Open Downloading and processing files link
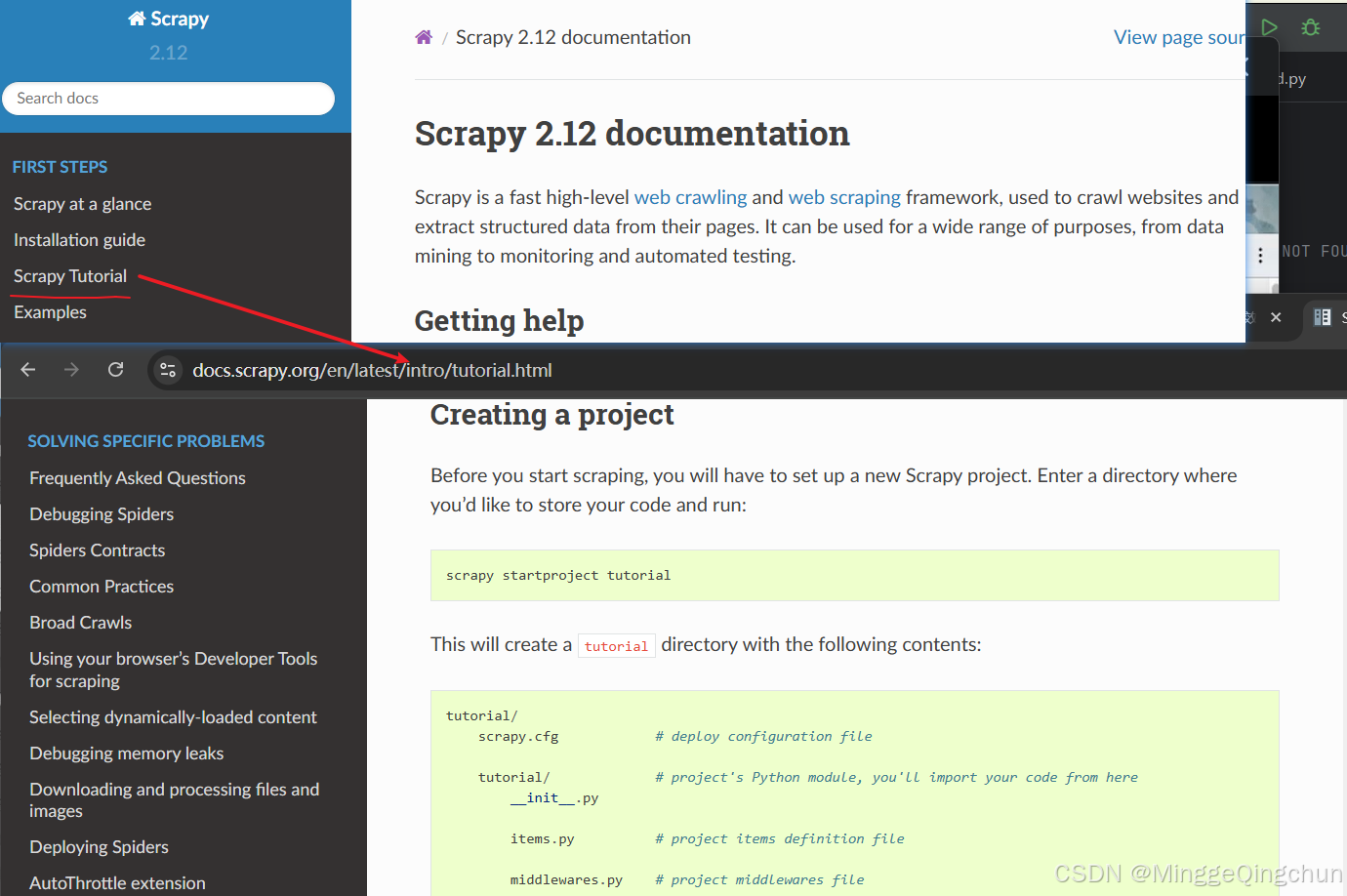Screen dimensions: 1347x896 point(175,800)
